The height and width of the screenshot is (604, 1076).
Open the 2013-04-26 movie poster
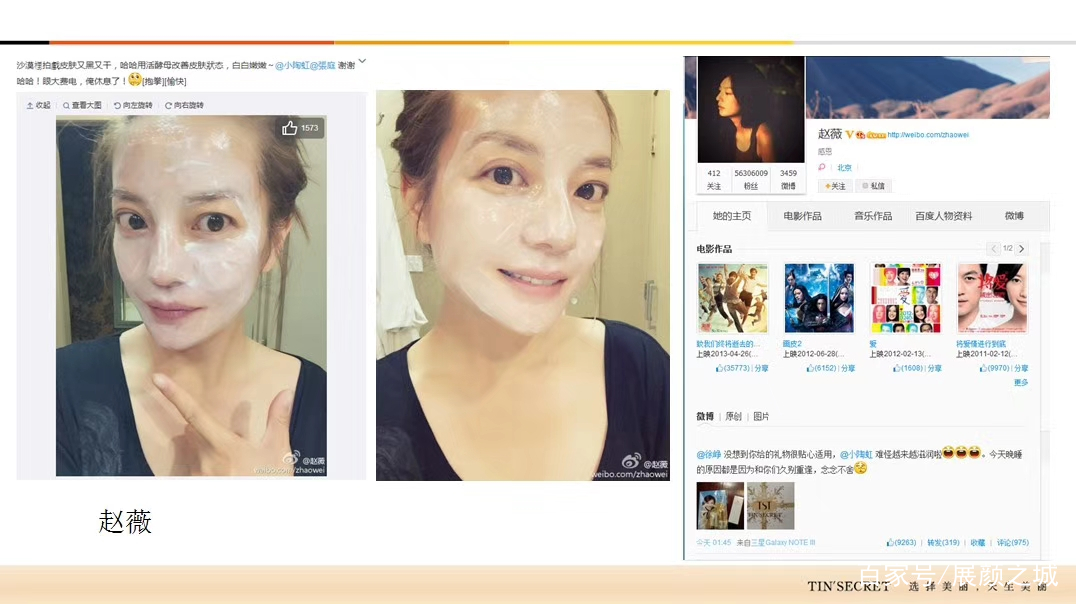(x=733, y=298)
